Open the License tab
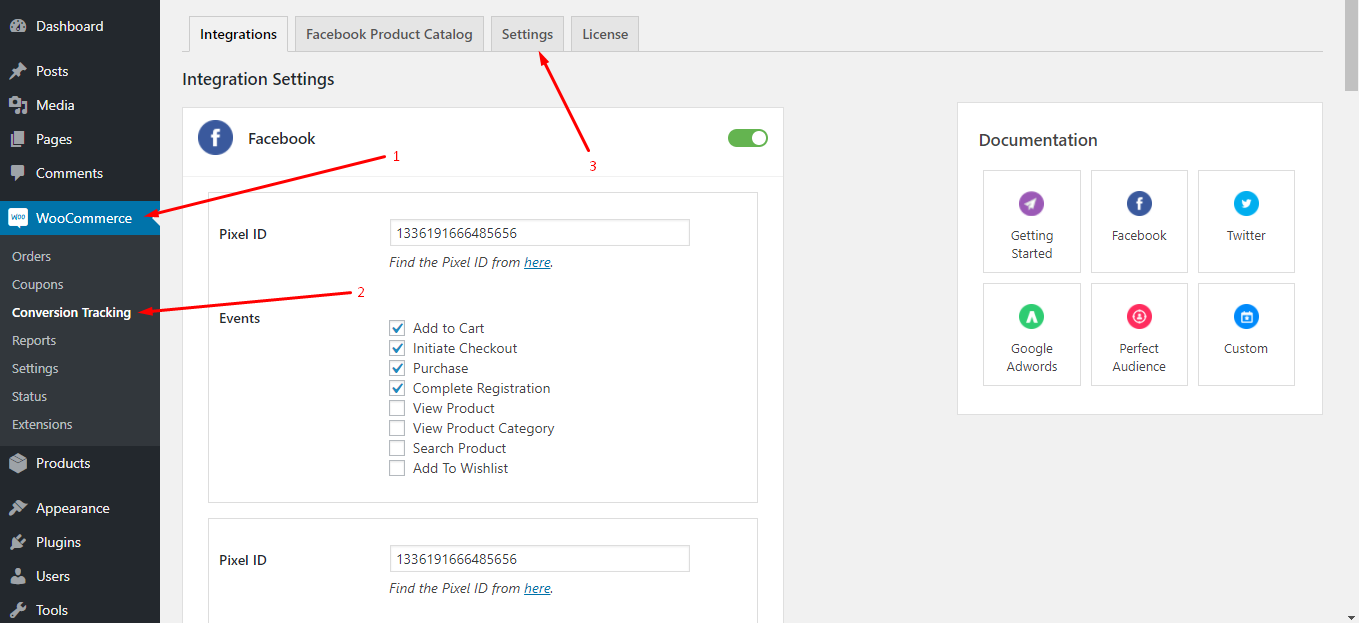The height and width of the screenshot is (623, 1359). (x=605, y=34)
